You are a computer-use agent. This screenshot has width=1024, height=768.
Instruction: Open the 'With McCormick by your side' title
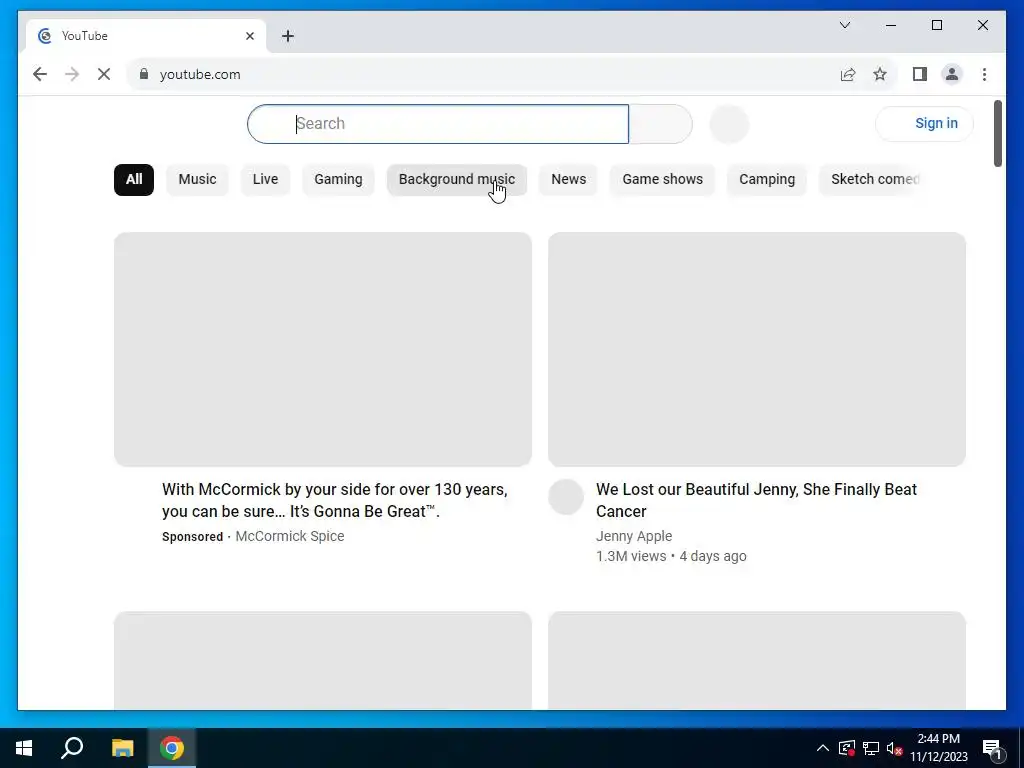(334, 500)
